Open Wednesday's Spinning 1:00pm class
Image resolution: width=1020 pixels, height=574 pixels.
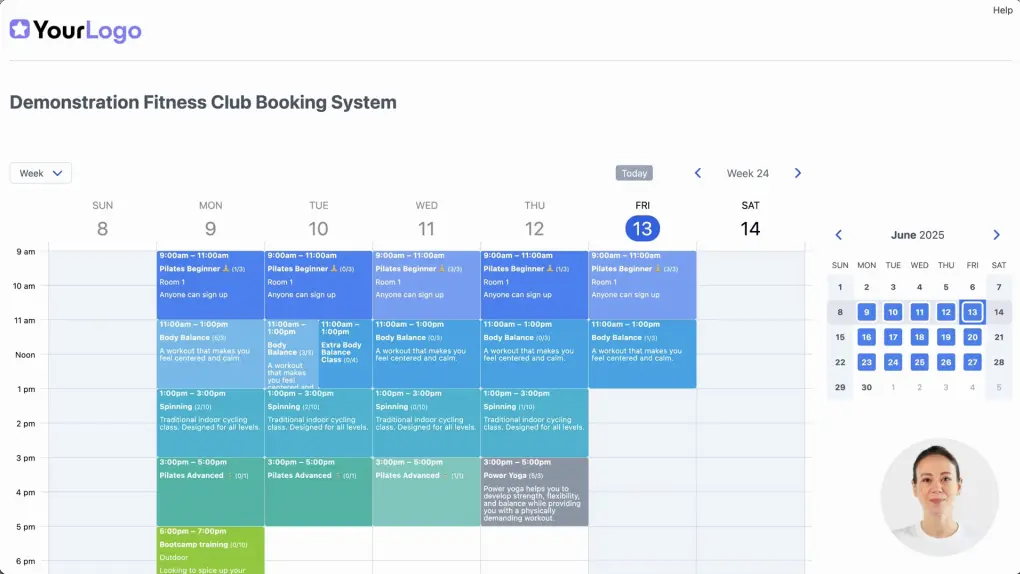click(x=426, y=422)
